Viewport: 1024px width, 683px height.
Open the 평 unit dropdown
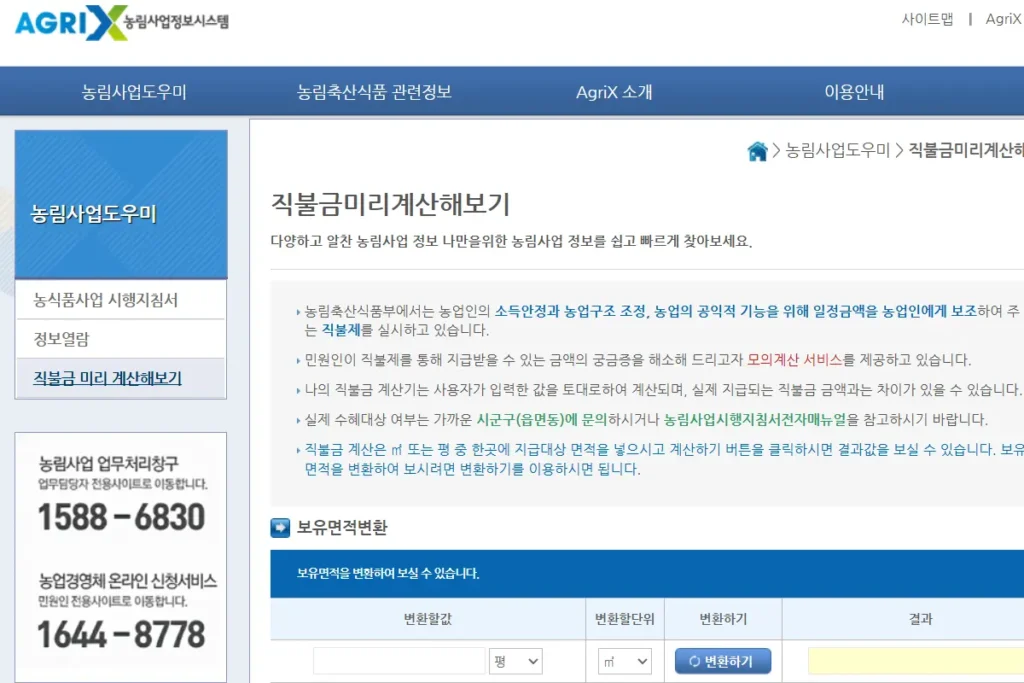(x=516, y=660)
